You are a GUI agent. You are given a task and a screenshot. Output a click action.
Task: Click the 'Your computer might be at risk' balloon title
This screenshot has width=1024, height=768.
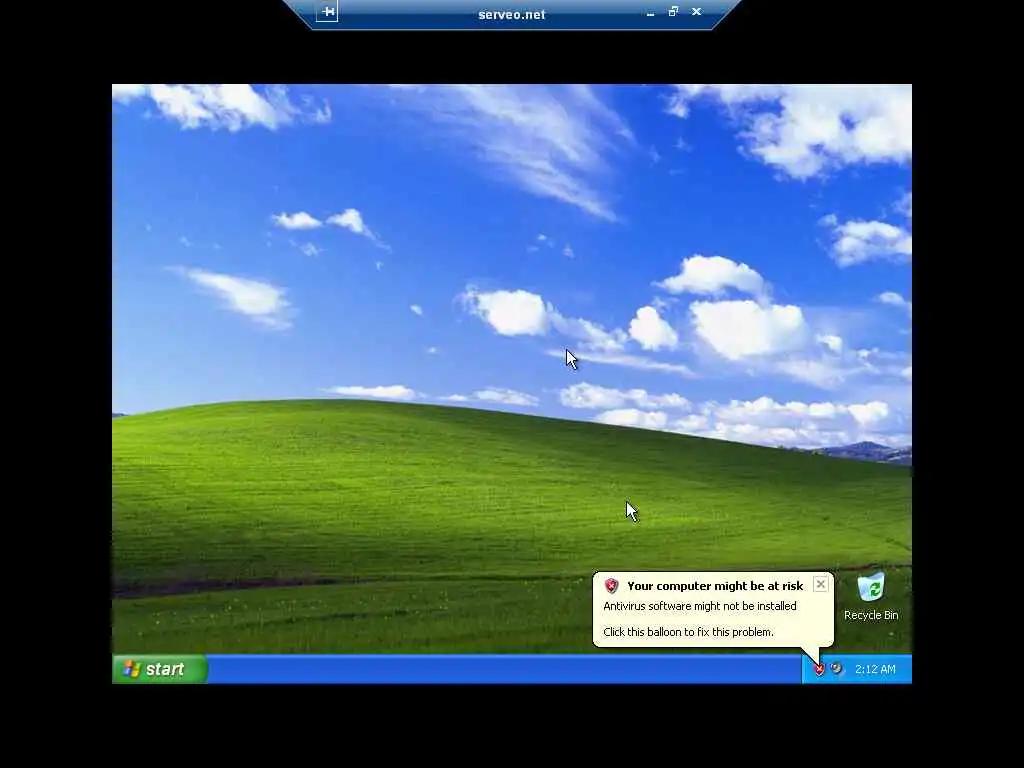[x=715, y=586]
